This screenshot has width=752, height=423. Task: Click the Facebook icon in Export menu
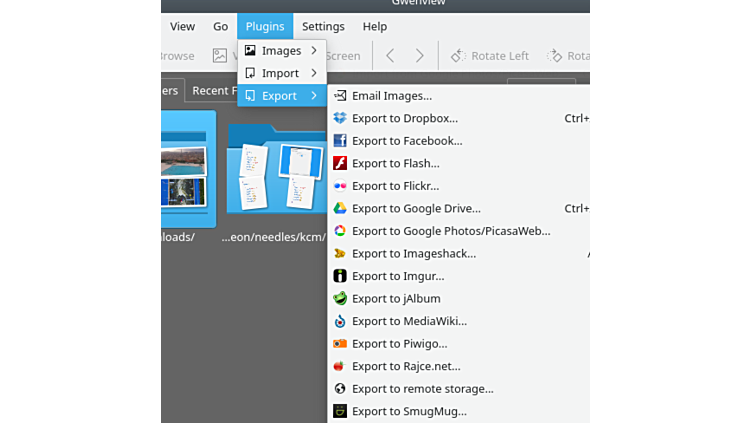pos(340,141)
